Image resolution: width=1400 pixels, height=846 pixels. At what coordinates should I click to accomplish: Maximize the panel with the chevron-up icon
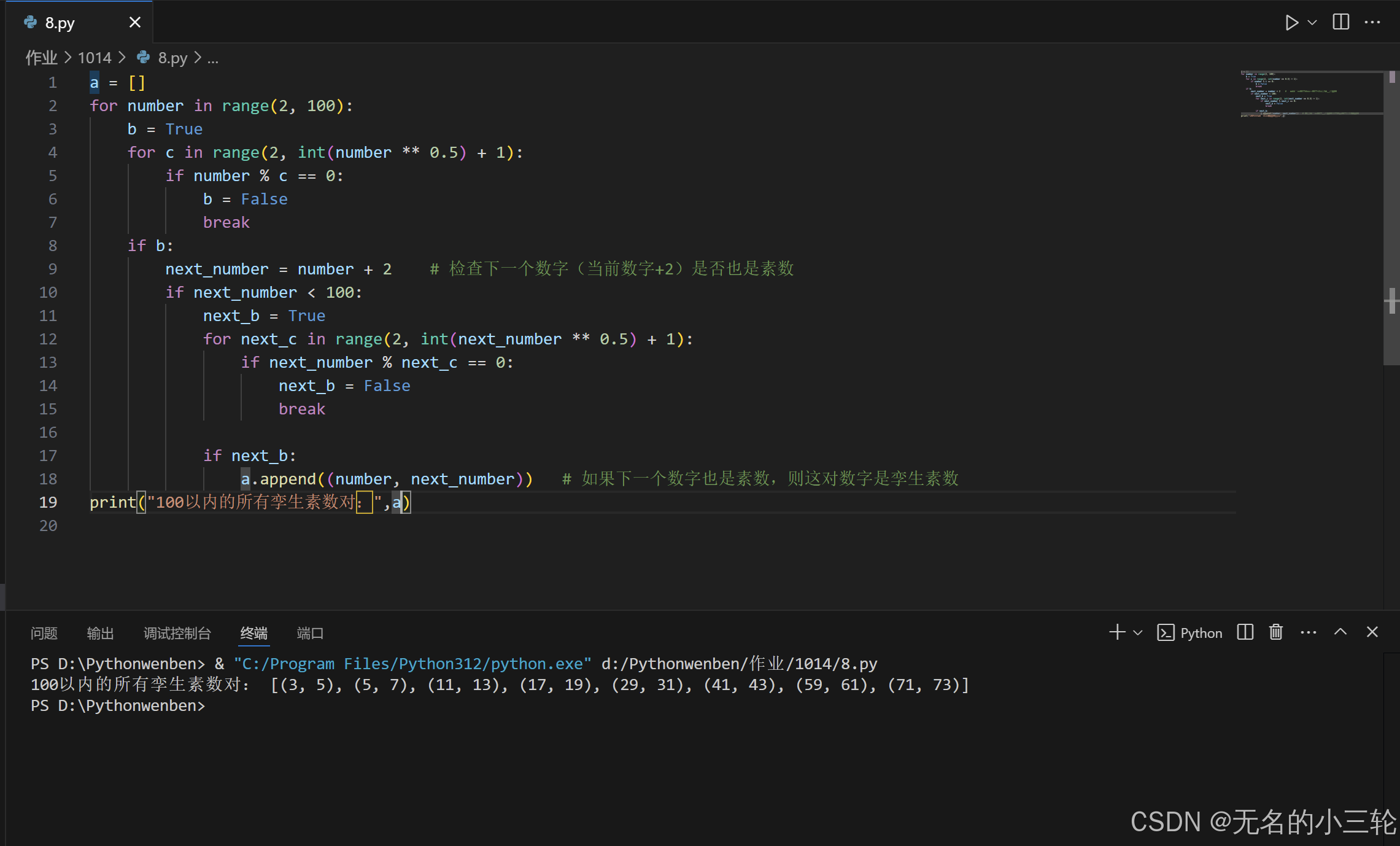coord(1340,632)
